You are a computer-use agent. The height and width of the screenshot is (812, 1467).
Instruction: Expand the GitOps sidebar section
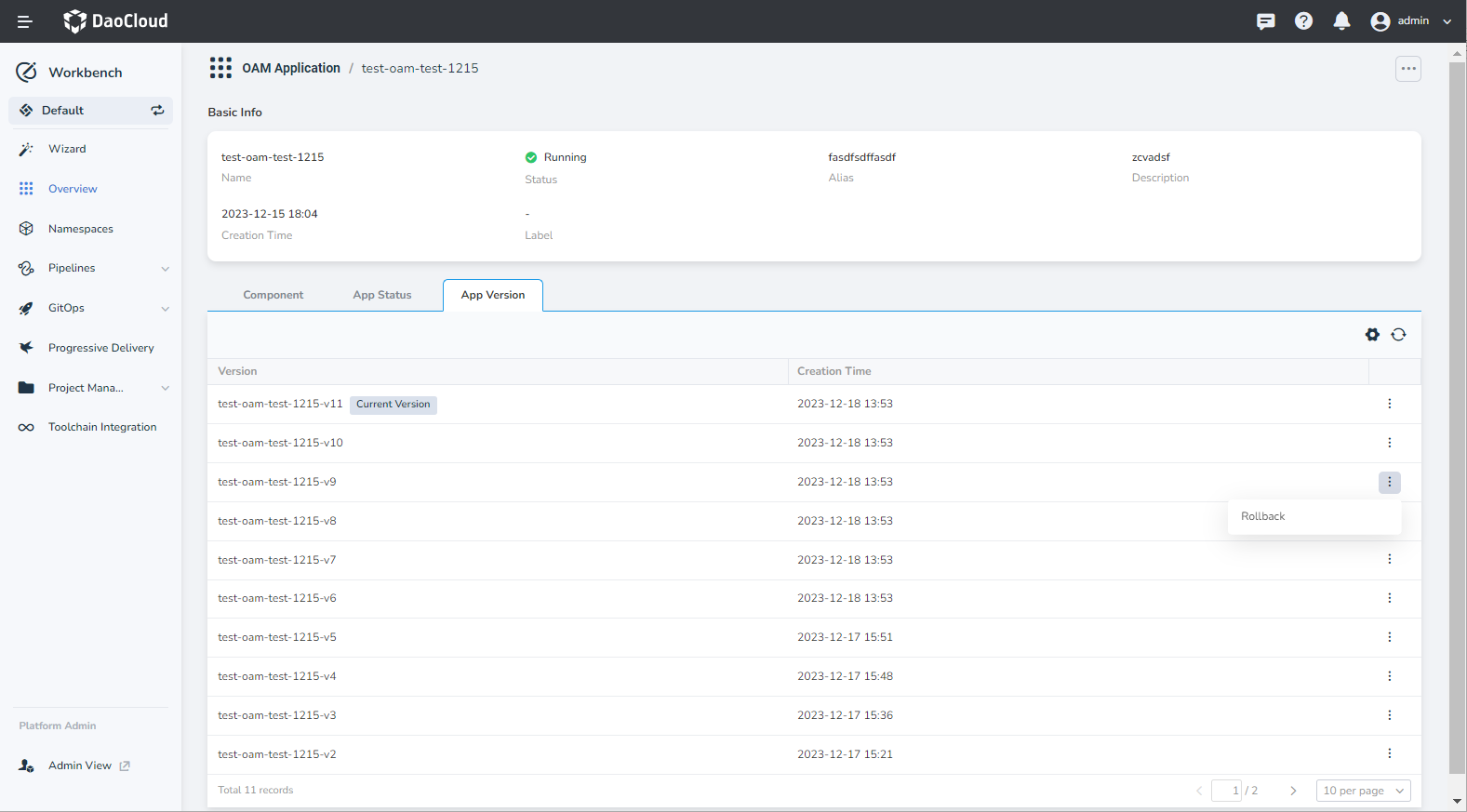91,308
